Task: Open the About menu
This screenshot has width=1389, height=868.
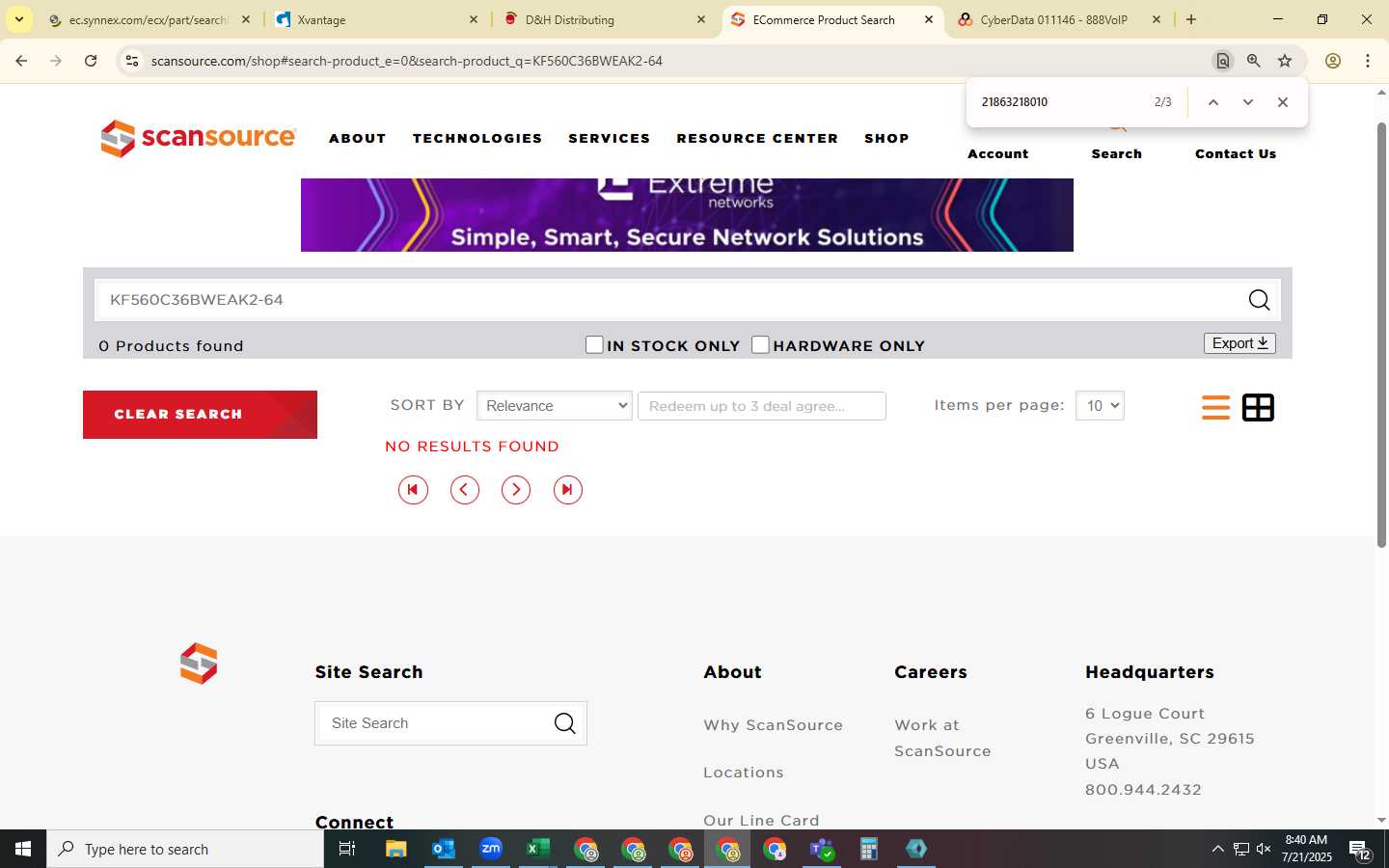Action: [358, 138]
